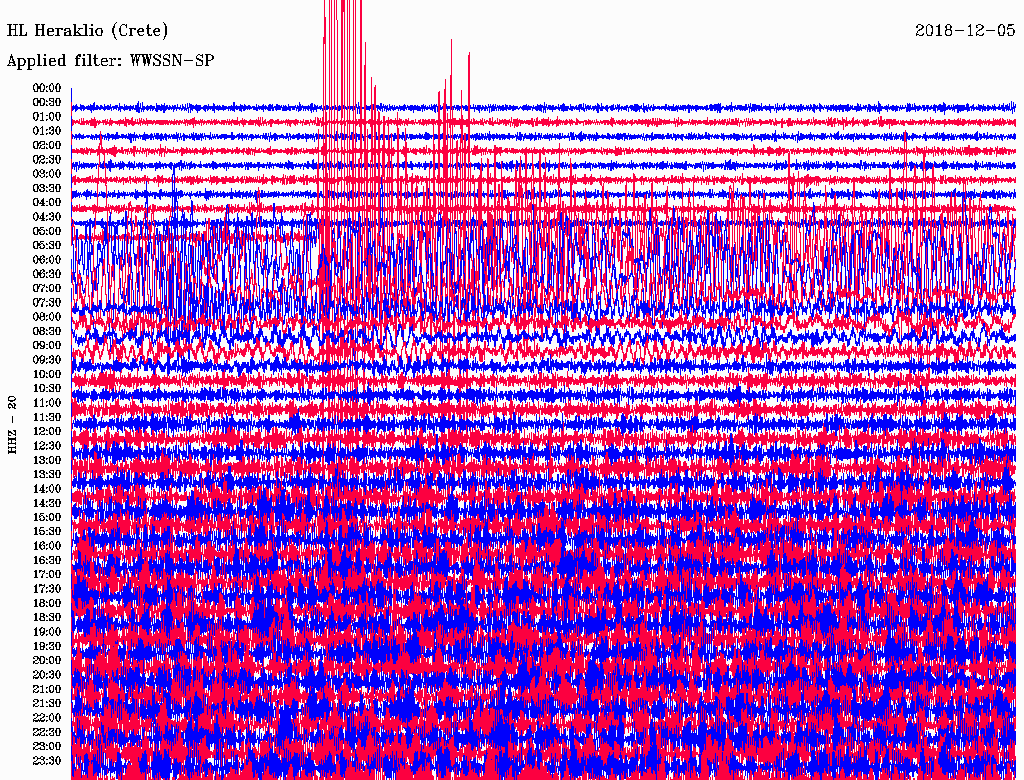Click the 23:00 time label
This screenshot has height=780, width=1024.
pos(47,747)
